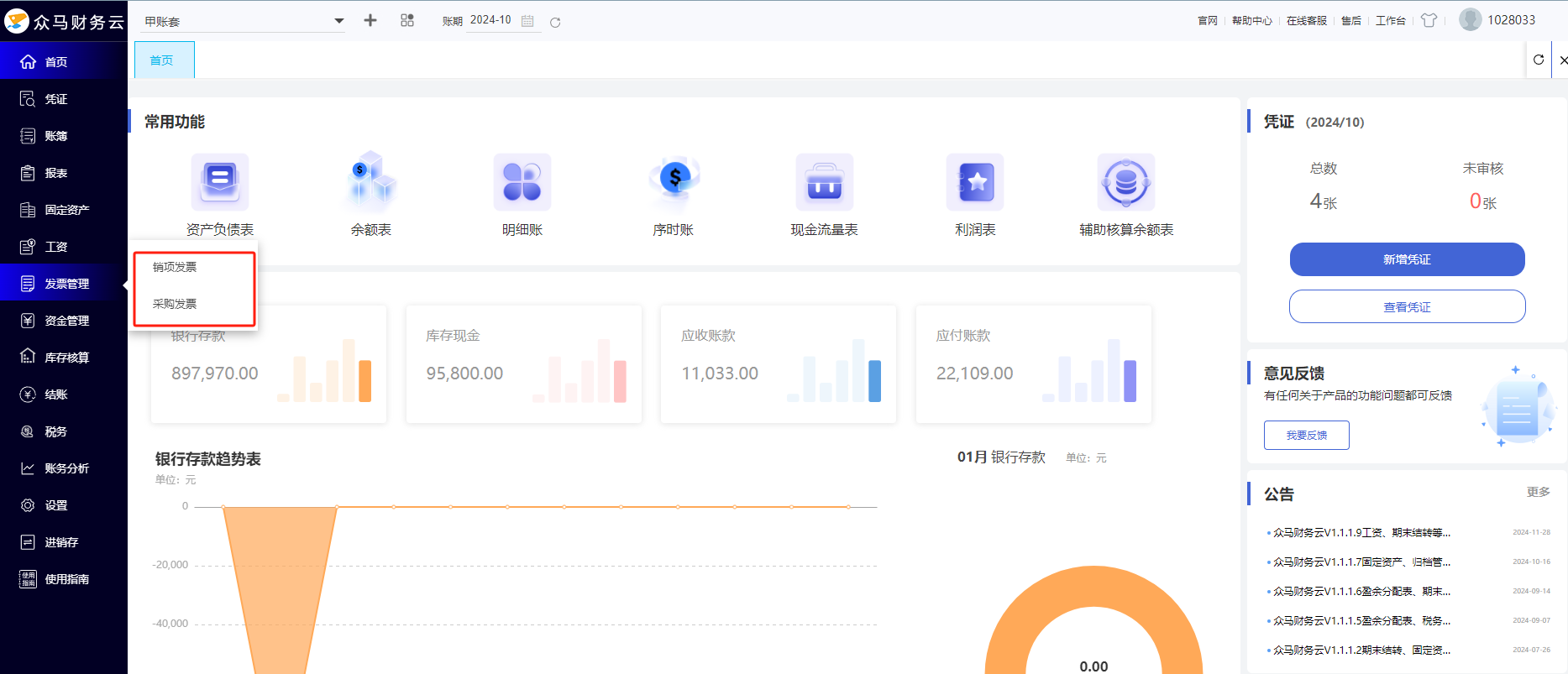Click the grid icon in top toolbar
Image resolution: width=1568 pixels, height=674 pixels.
point(407,20)
